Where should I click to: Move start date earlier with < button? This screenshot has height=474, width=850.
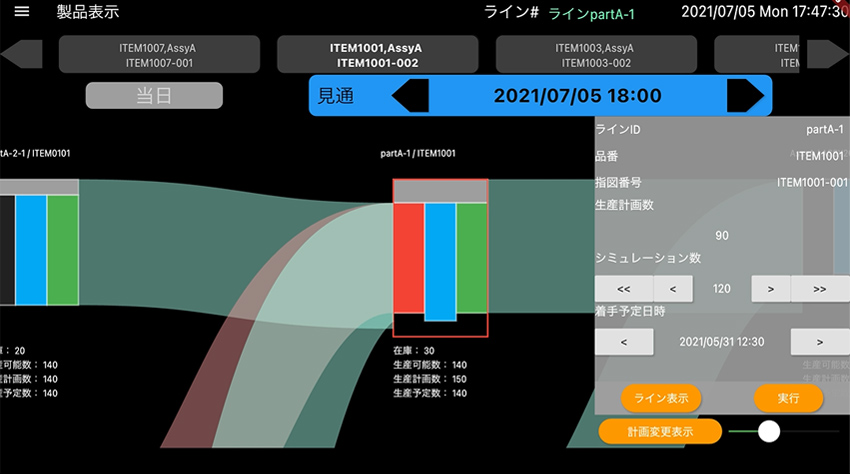pyautogui.click(x=624, y=342)
